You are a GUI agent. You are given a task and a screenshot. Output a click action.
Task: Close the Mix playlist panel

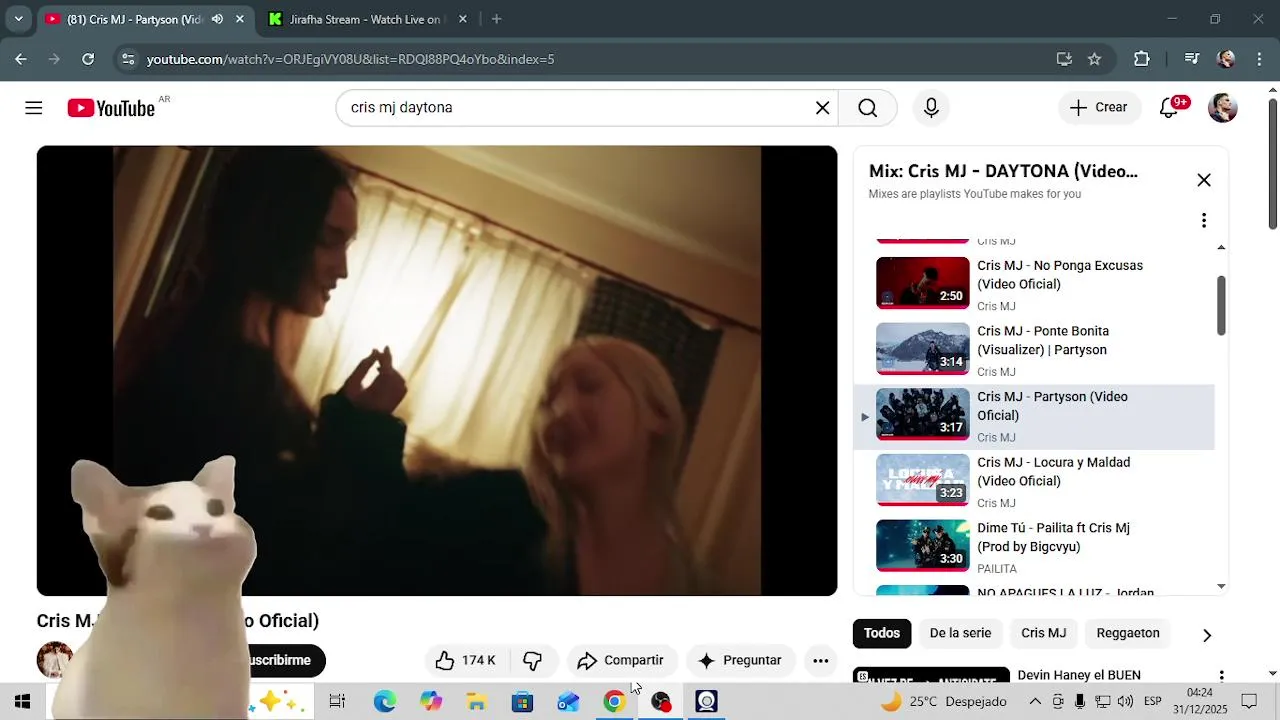tap(1204, 180)
